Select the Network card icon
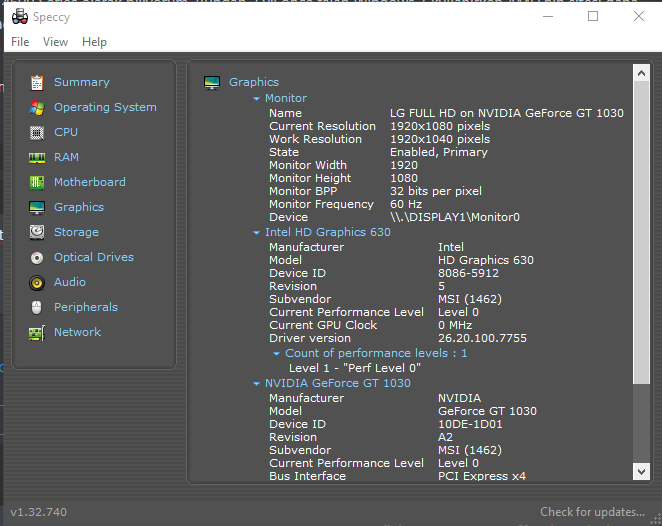Screen dimensions: 662x526 37,332
